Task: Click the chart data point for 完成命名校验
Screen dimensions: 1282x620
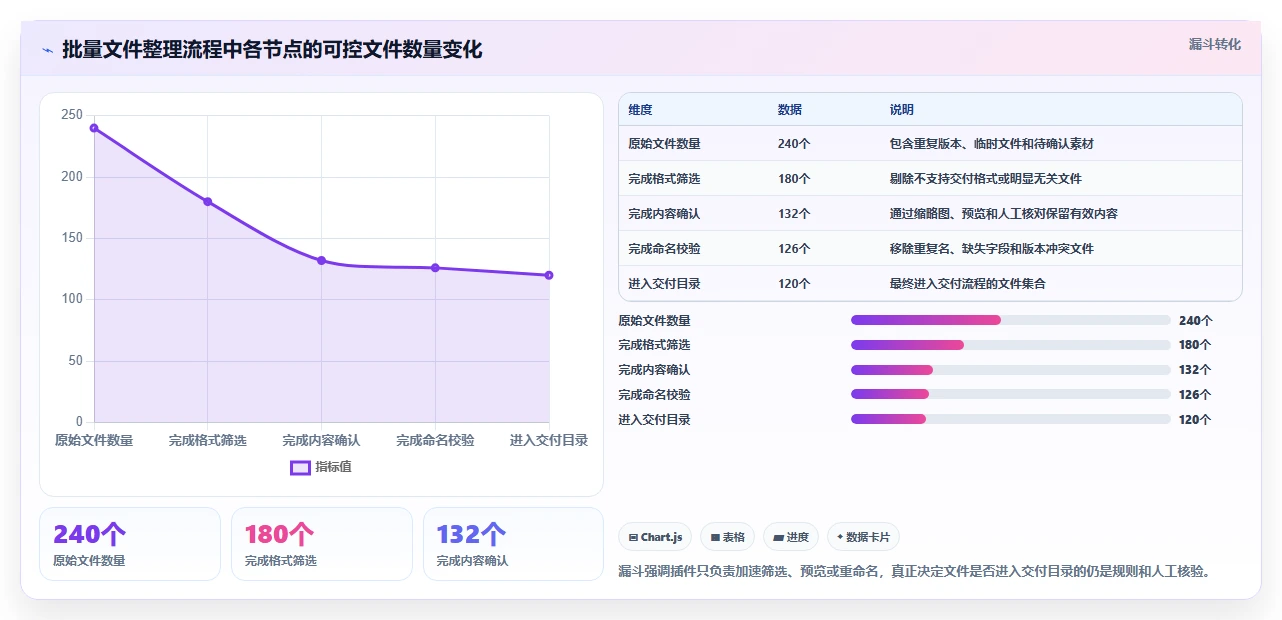Action: (x=435, y=268)
